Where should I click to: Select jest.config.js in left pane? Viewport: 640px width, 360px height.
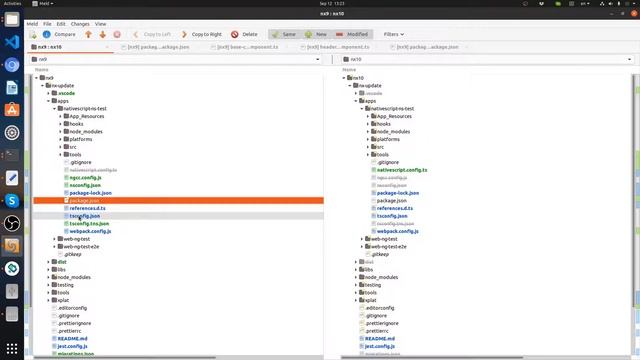click(x=72, y=347)
